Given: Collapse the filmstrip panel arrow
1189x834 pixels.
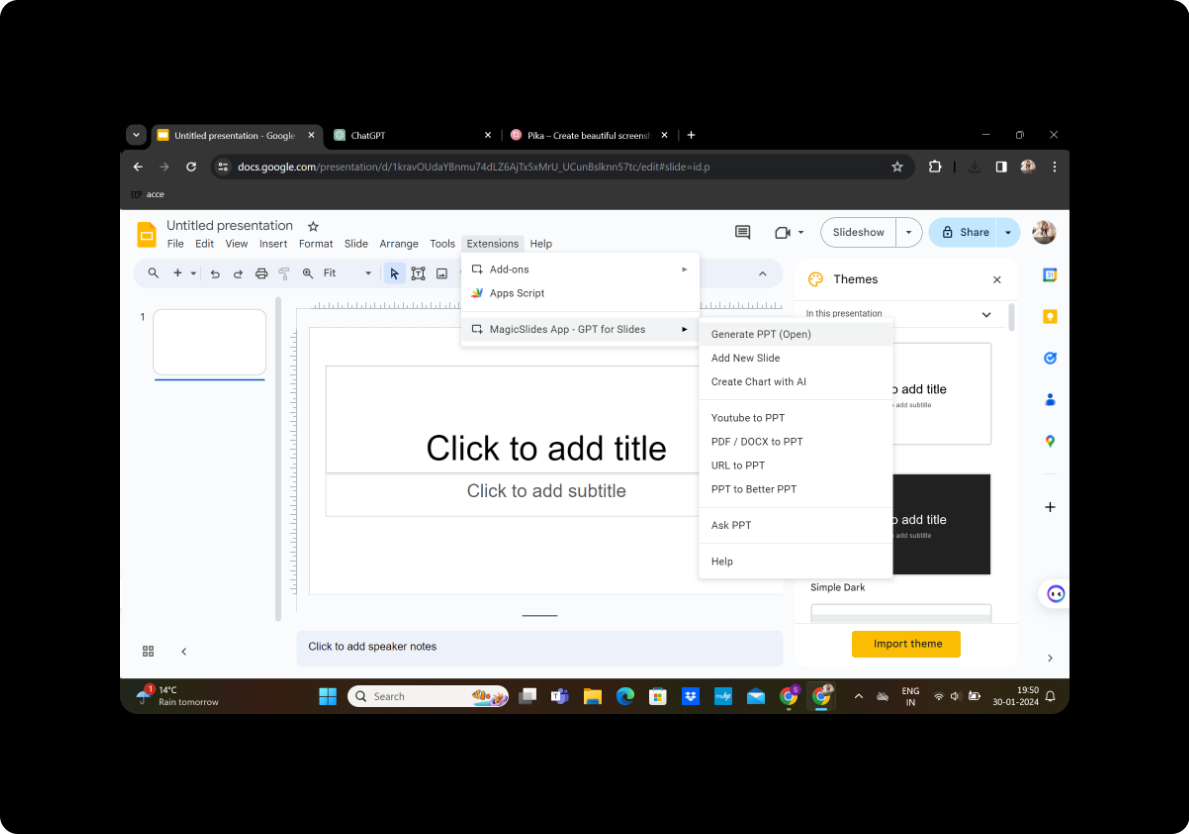Looking at the screenshot, I should (x=184, y=651).
